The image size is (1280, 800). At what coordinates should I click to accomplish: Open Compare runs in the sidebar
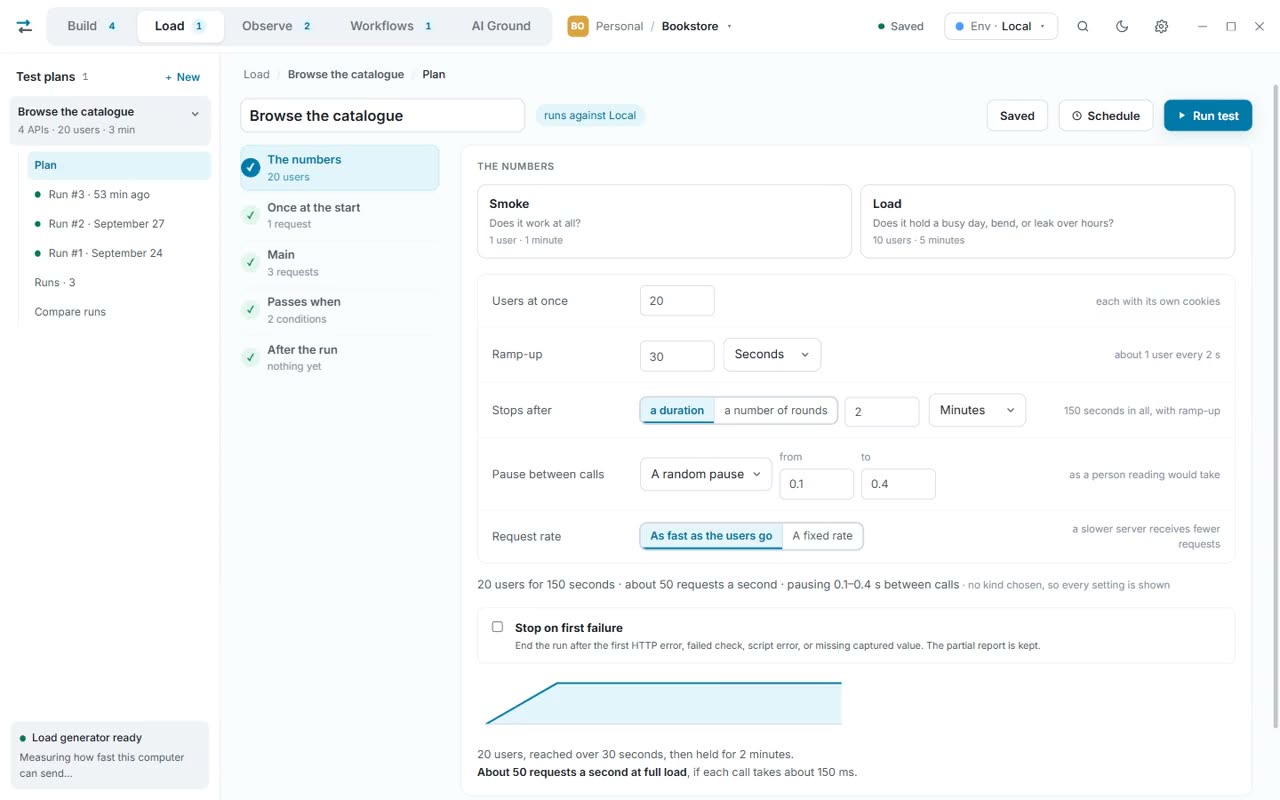tap(119, 312)
